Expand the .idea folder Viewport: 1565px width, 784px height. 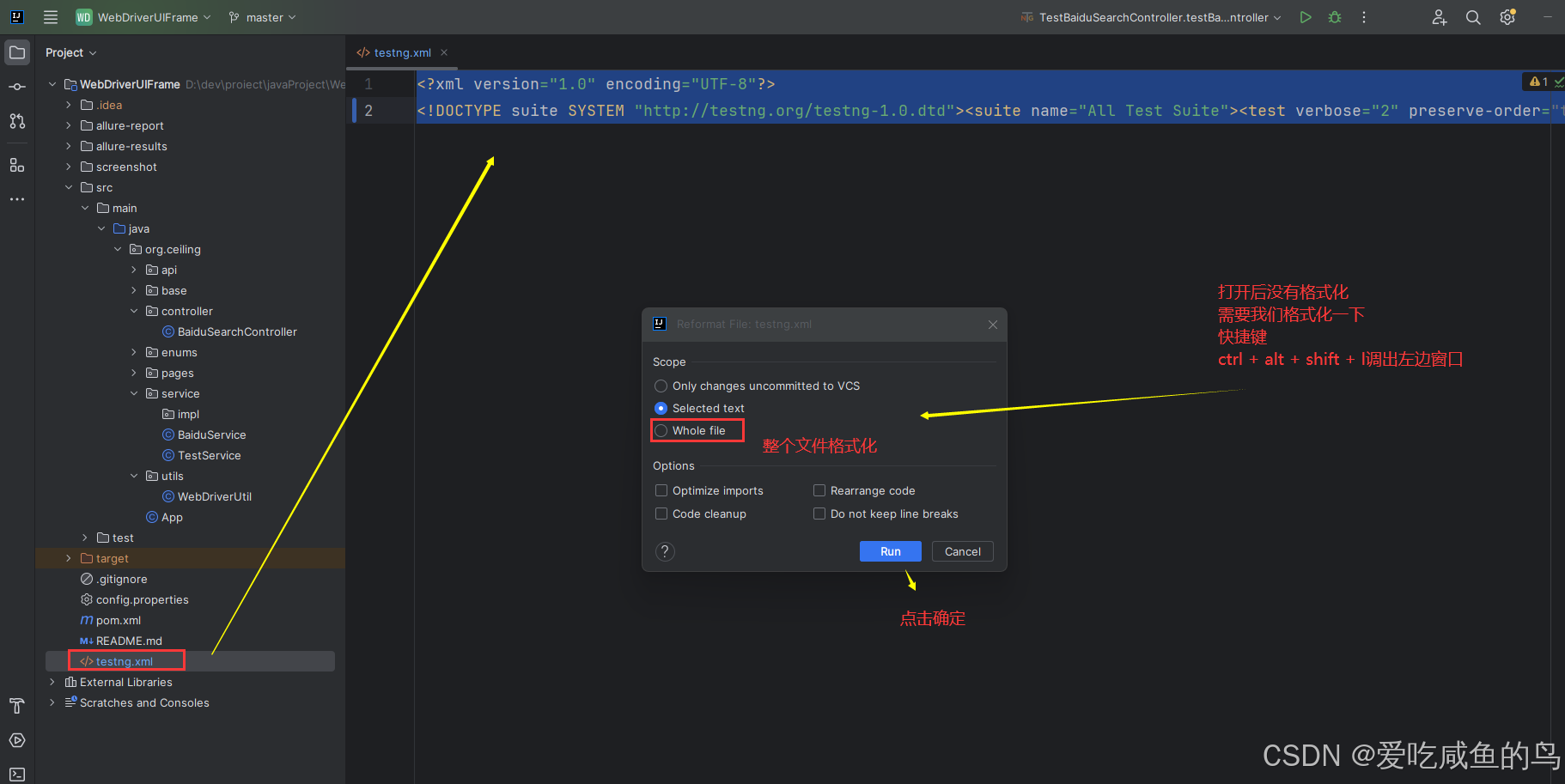click(x=69, y=105)
